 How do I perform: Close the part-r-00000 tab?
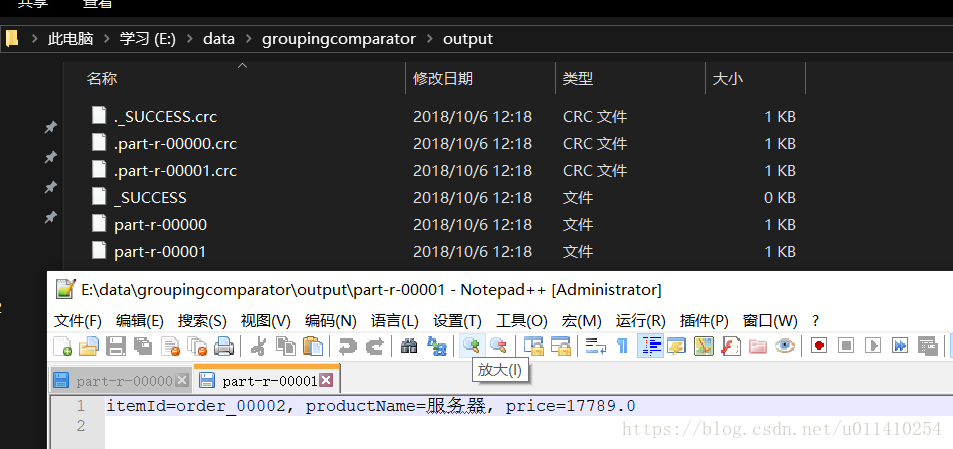click(x=182, y=381)
